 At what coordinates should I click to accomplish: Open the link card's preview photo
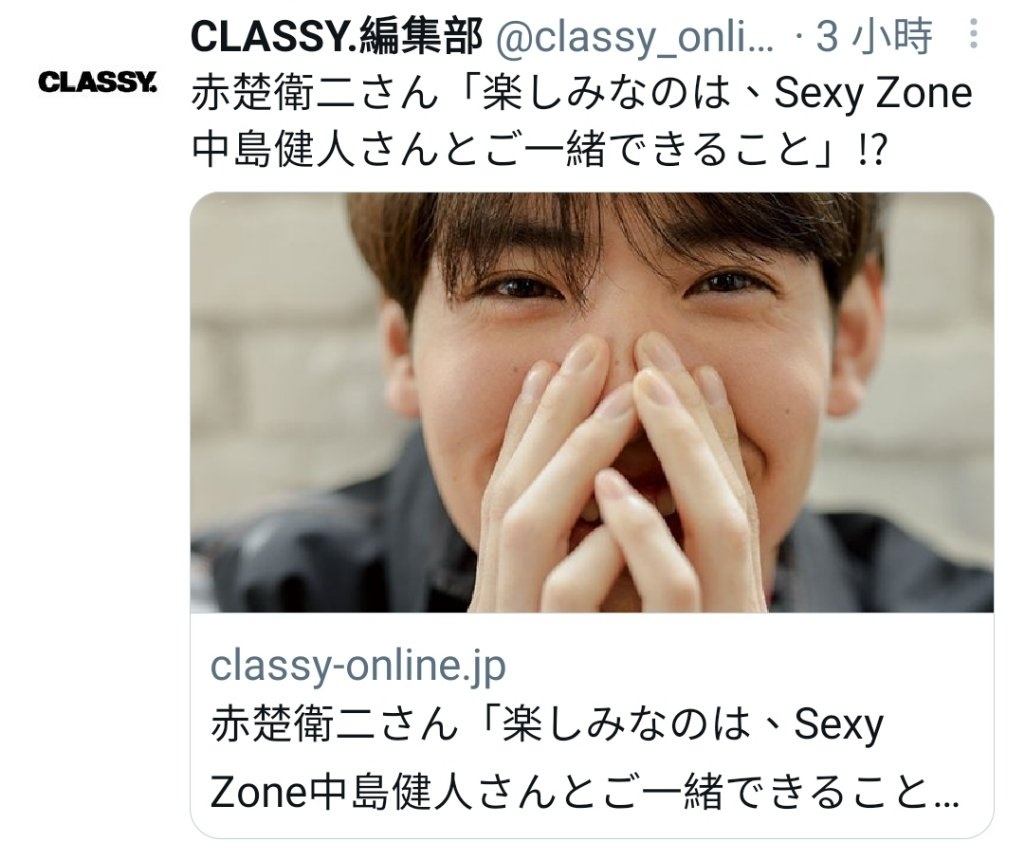point(592,402)
